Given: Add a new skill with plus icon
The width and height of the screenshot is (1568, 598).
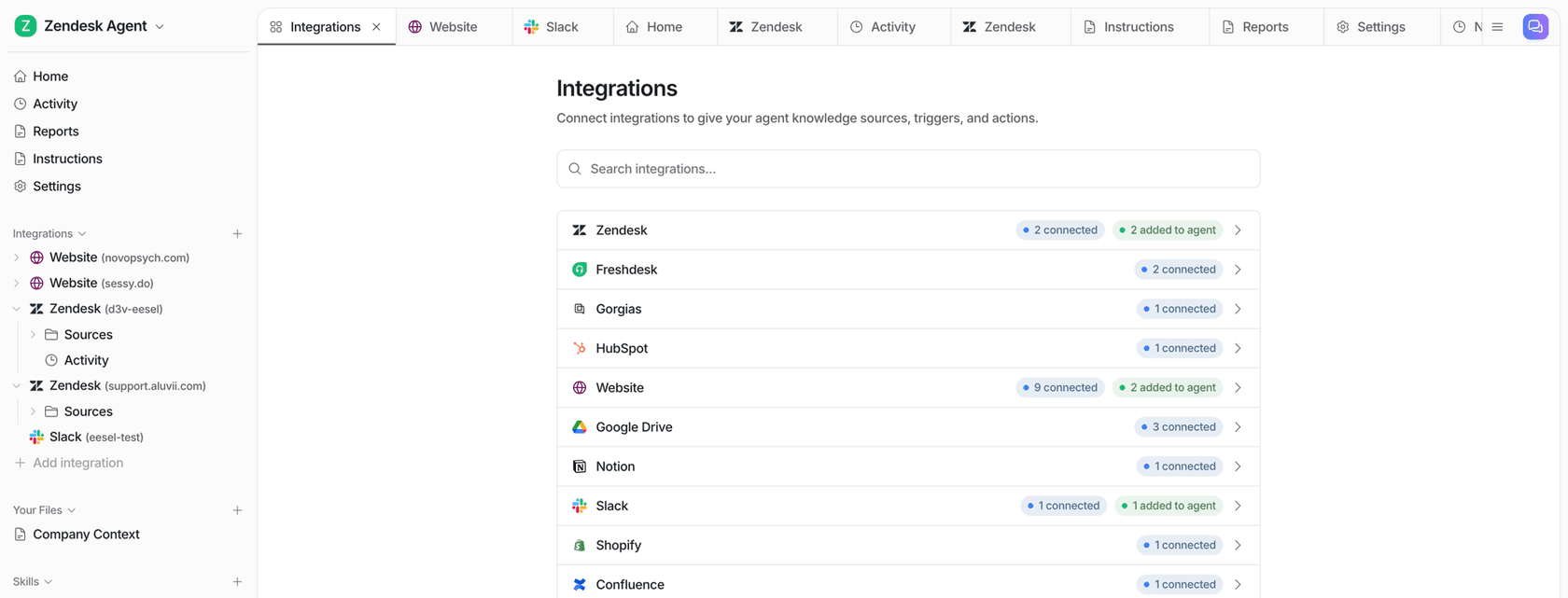Looking at the screenshot, I should point(237,582).
